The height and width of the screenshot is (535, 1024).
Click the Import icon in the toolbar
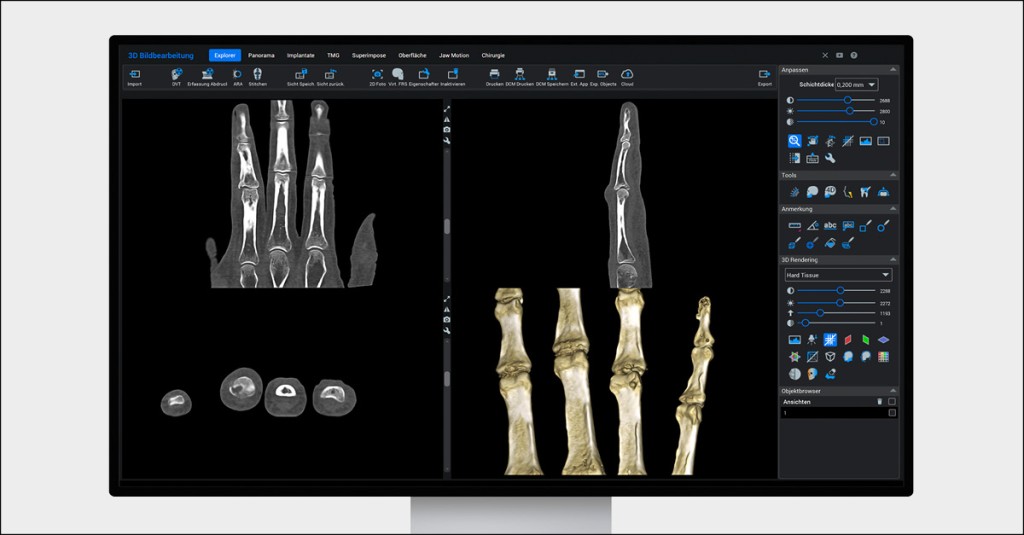134,75
